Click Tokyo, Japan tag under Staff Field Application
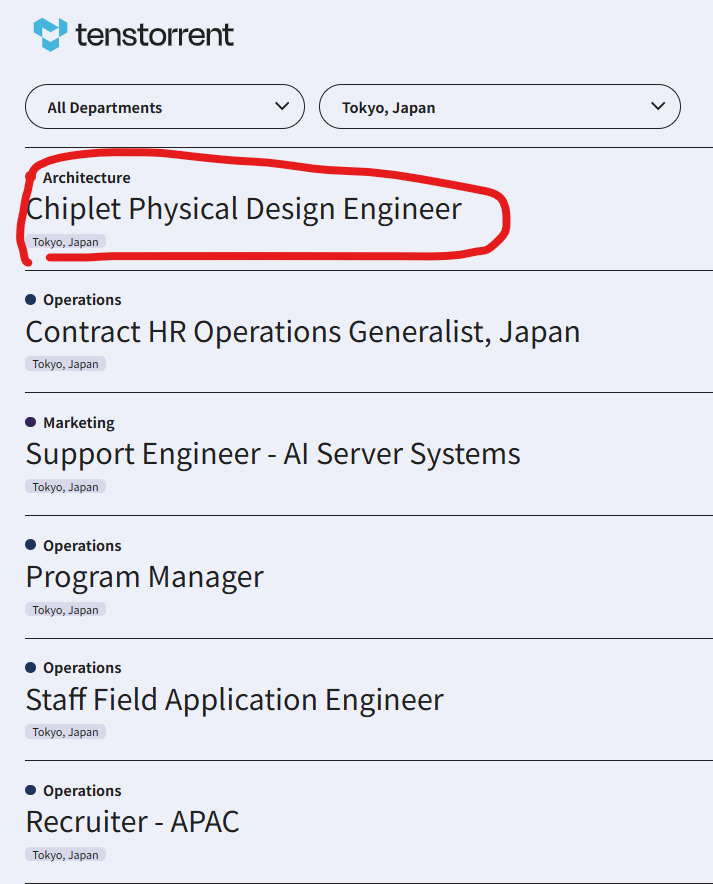 [65, 732]
